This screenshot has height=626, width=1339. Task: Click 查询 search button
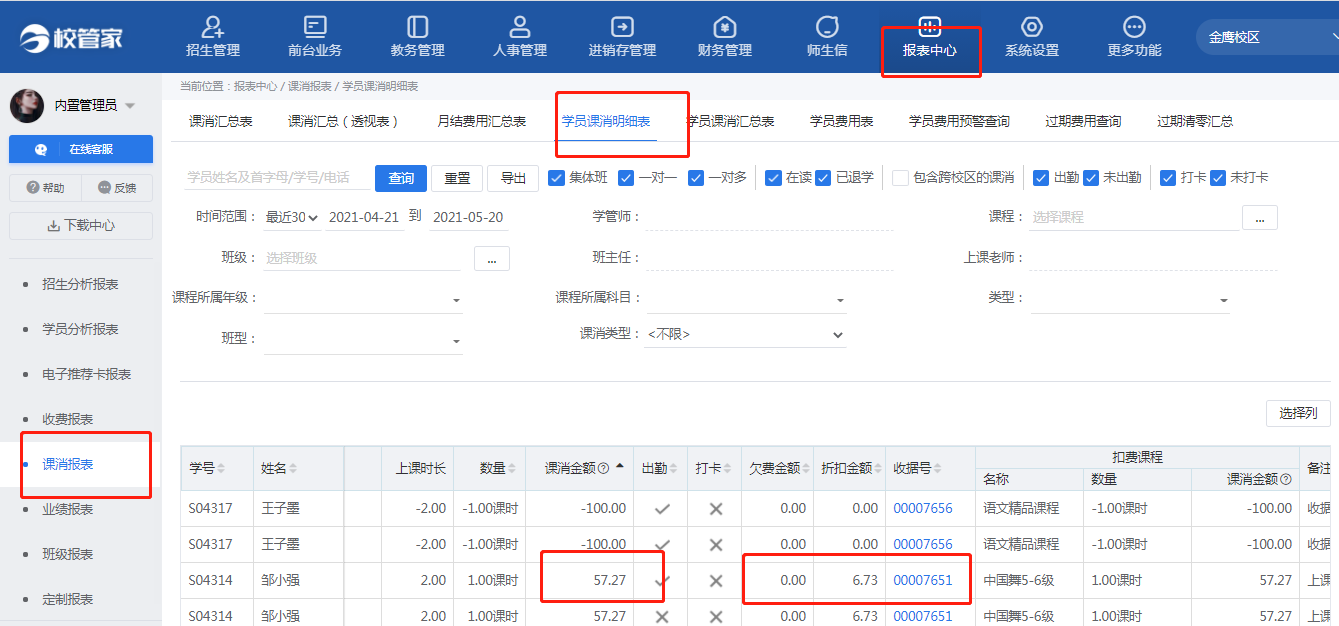(401, 178)
